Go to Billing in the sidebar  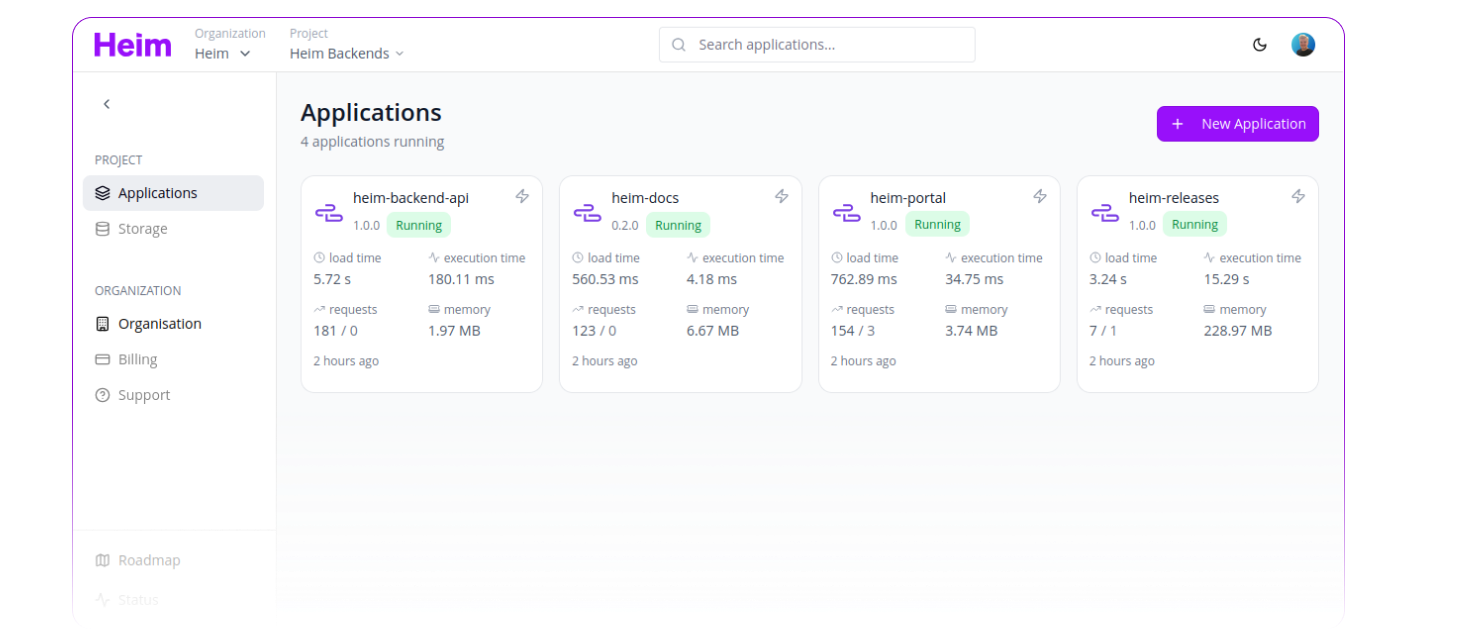(x=137, y=360)
